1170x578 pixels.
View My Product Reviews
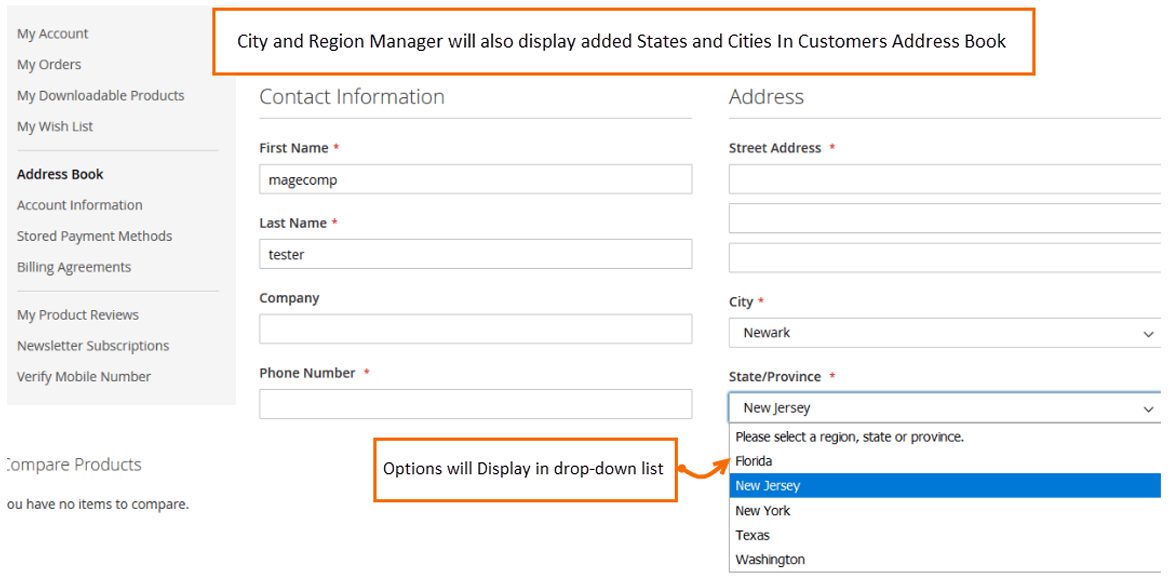coord(78,314)
